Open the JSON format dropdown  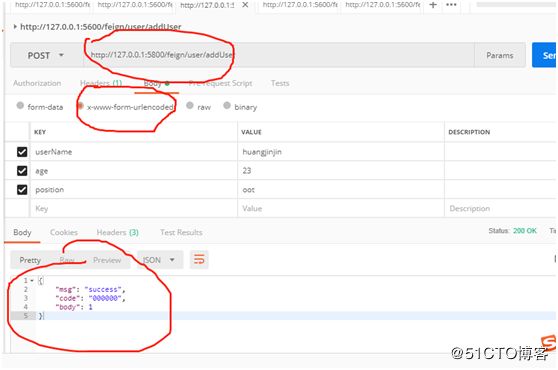pos(160,260)
